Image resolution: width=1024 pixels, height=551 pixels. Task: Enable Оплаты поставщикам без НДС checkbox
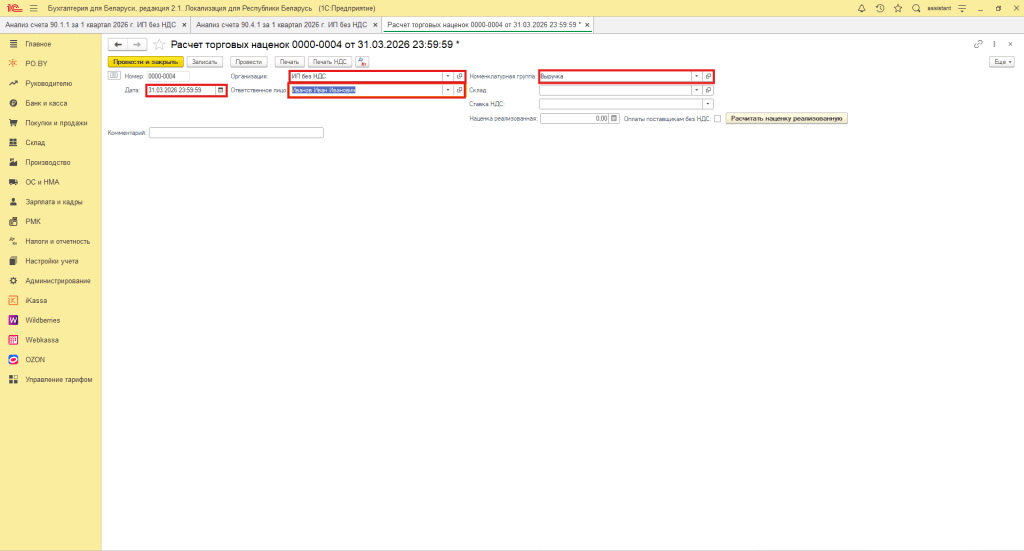[x=717, y=118]
